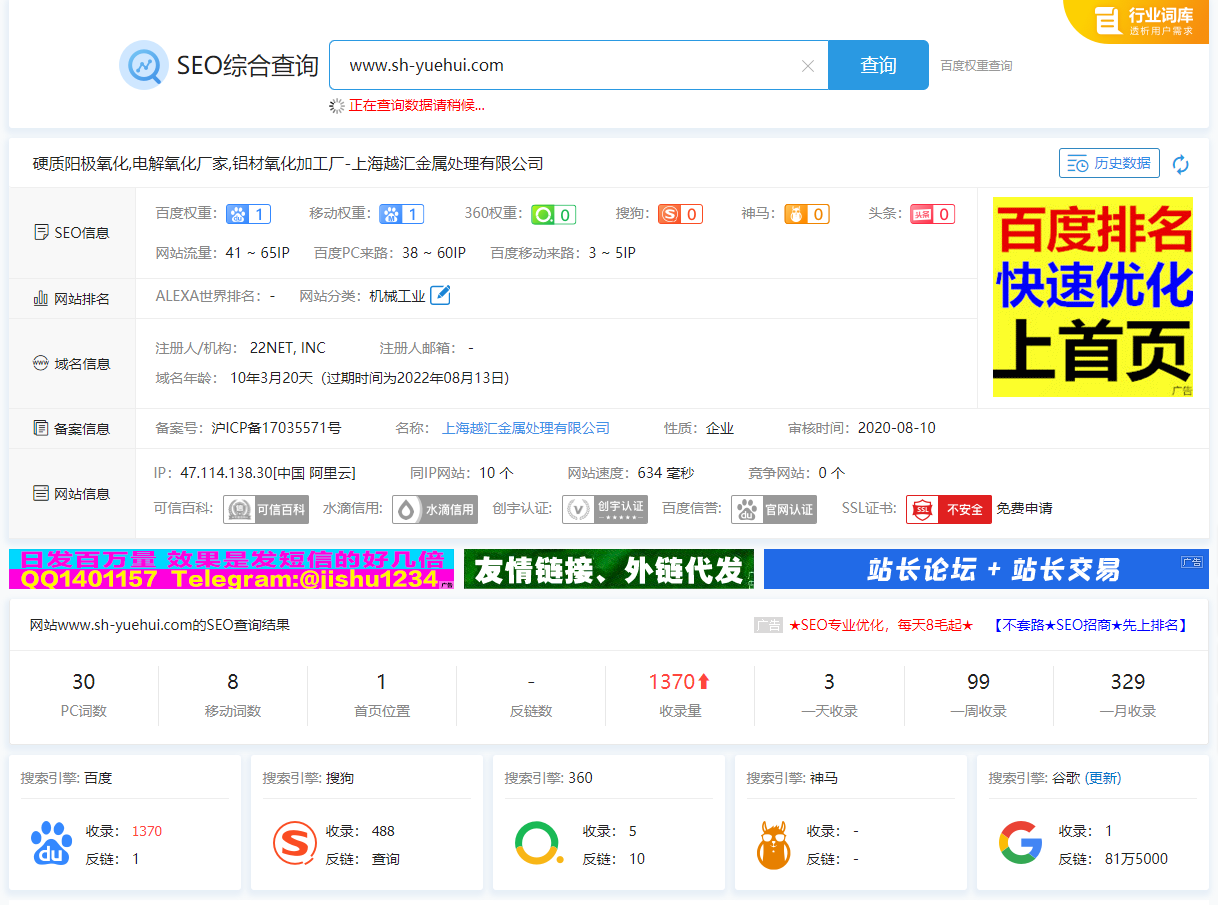Click the Baidu logo in the 百度 engine card
This screenshot has width=1218, height=905.
[x=51, y=843]
